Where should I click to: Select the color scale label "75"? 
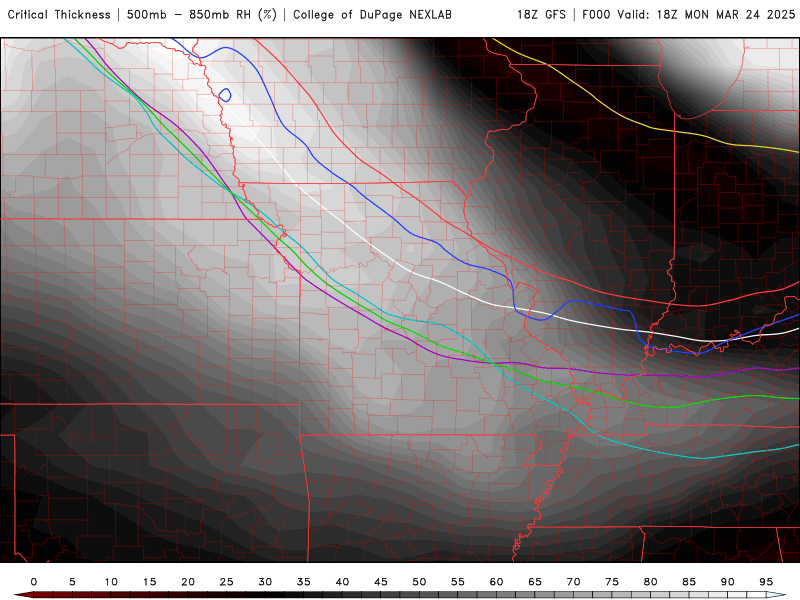coord(612,582)
